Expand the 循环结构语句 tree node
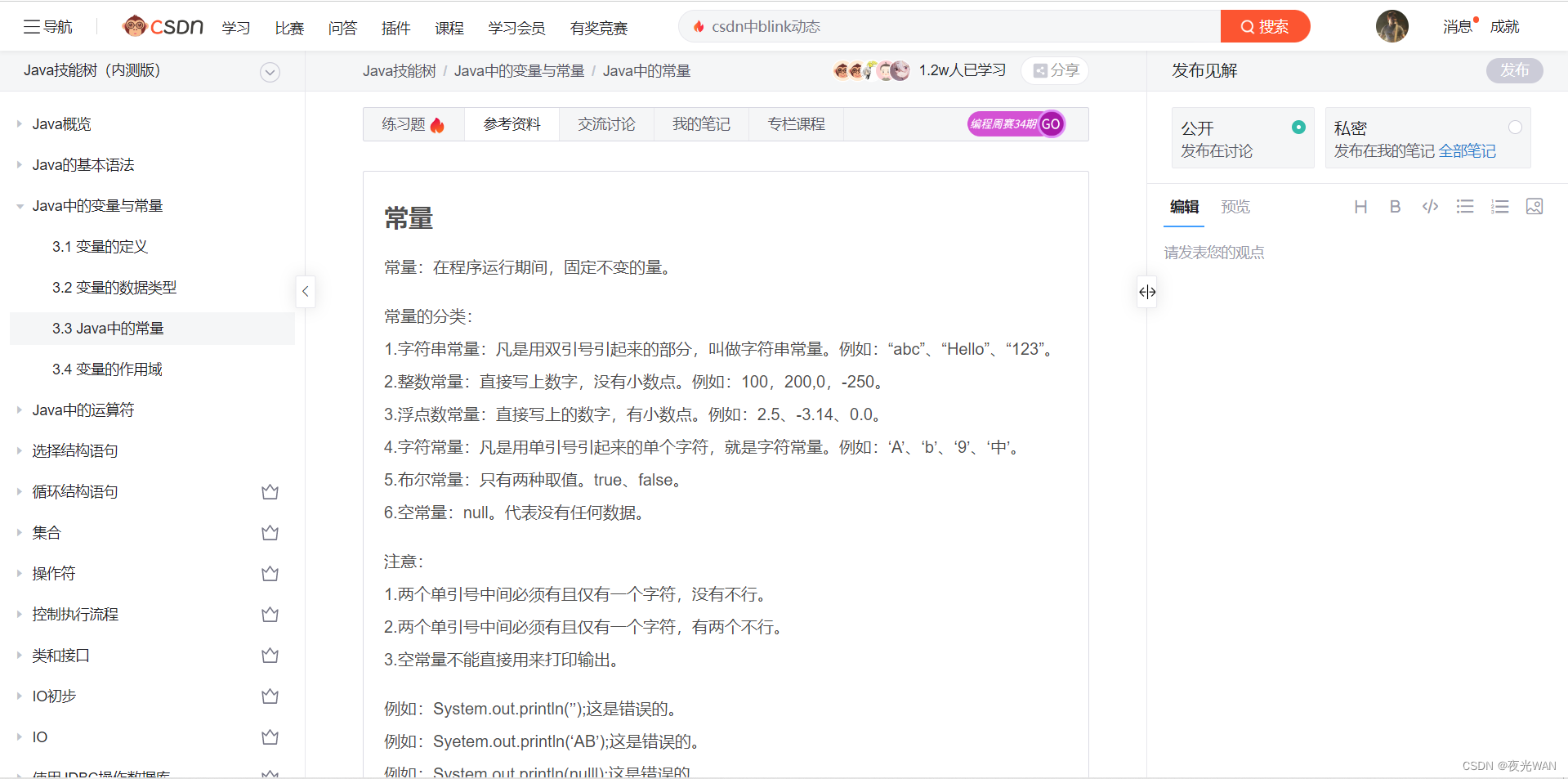The image size is (1568, 779). (19, 491)
